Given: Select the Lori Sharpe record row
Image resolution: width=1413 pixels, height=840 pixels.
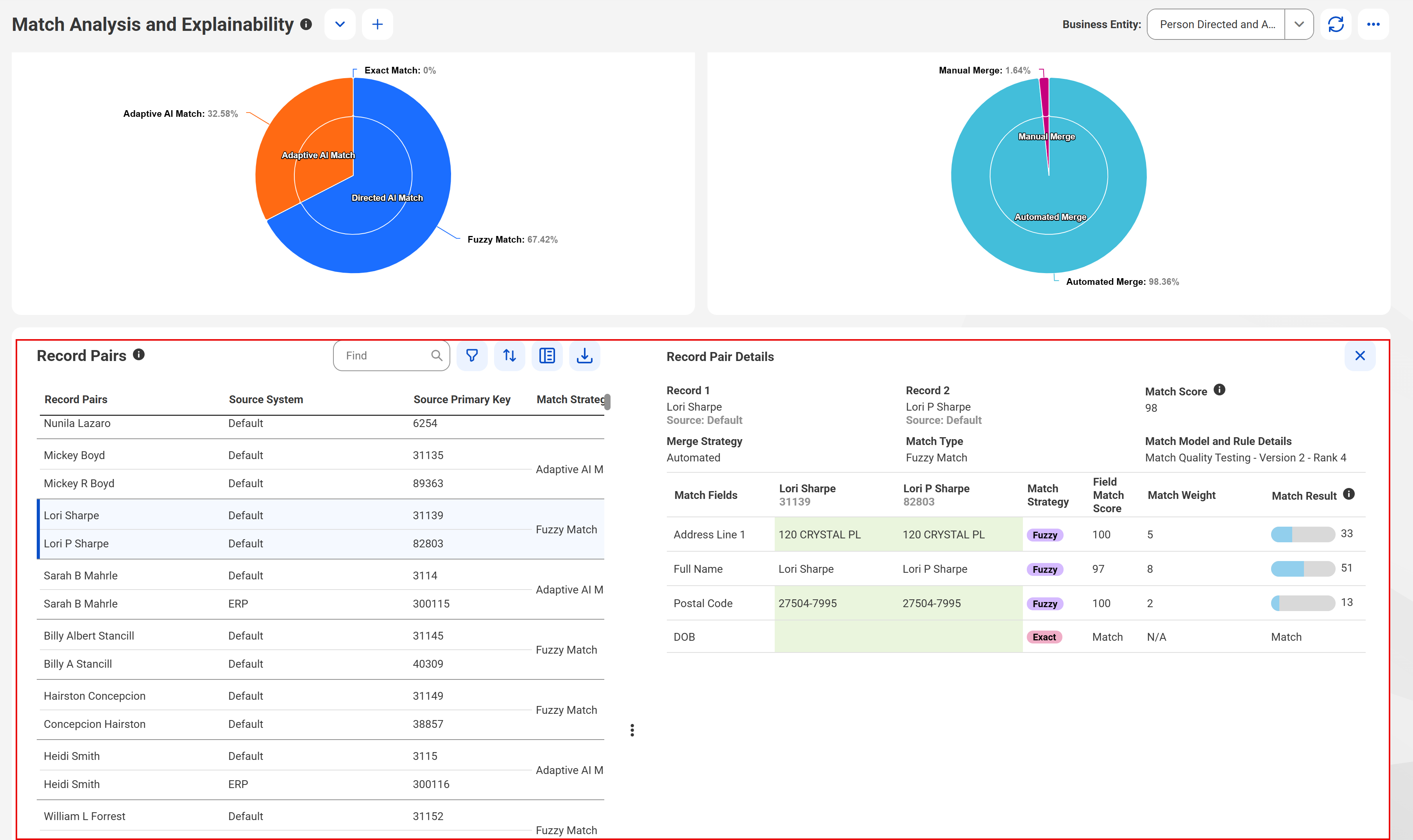Looking at the screenshot, I should pyautogui.click(x=285, y=516).
